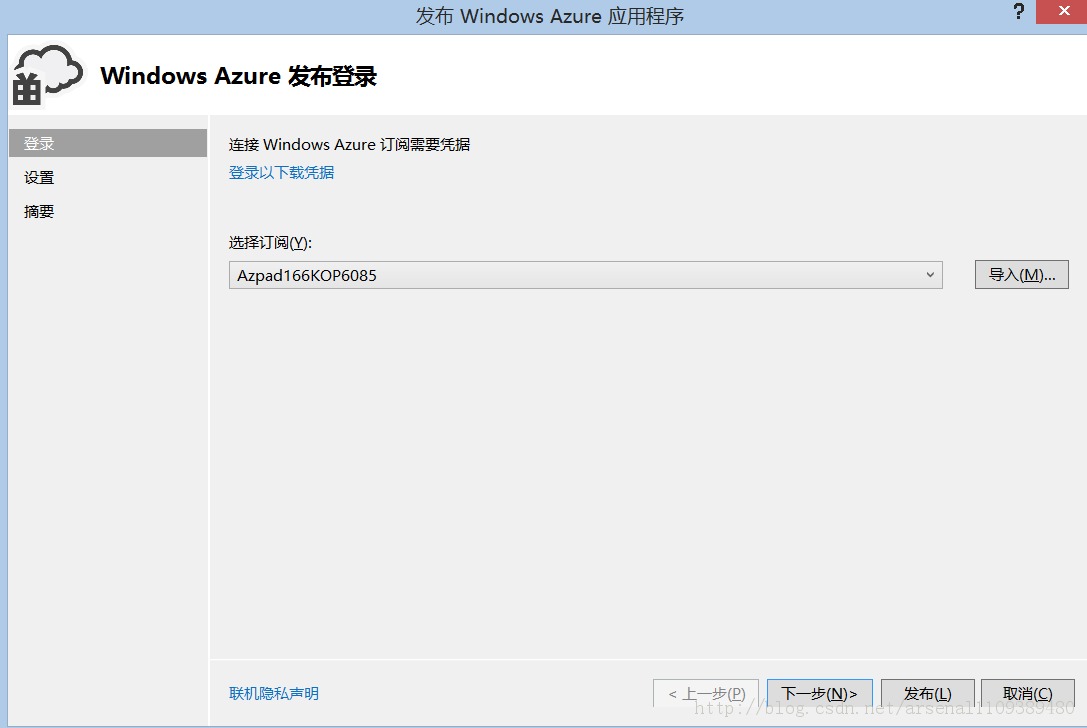Click the 发布(L) publish button
Viewport: 1087px width, 728px height.
coord(928,693)
